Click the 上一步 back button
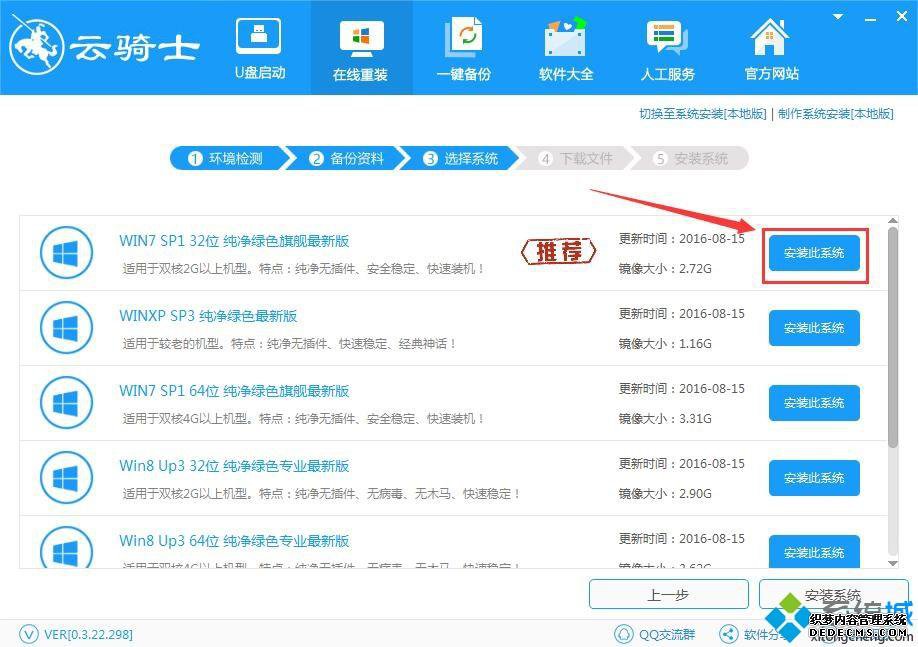The height and width of the screenshot is (647, 918). pos(669,595)
